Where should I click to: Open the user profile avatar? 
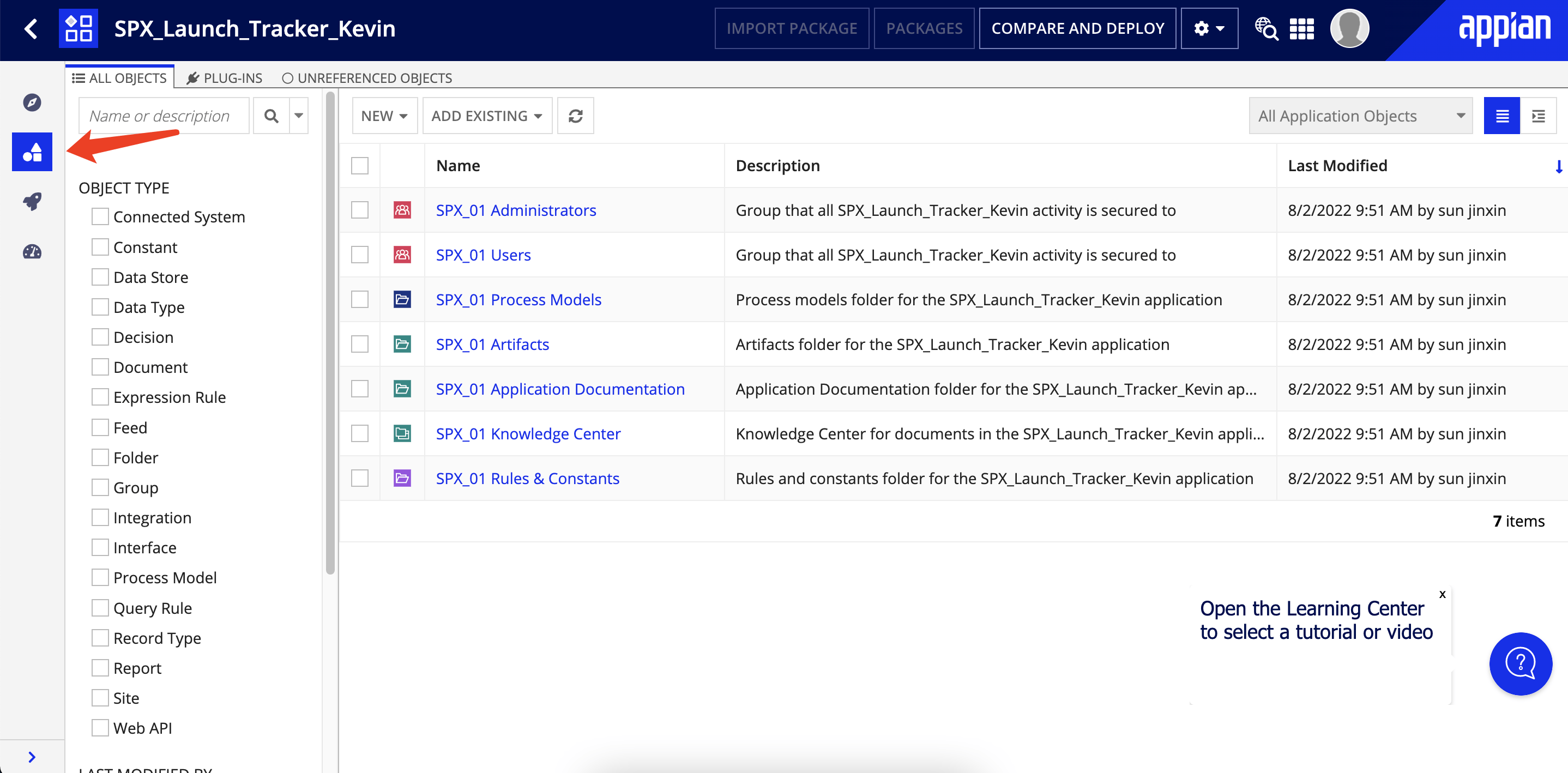(1349, 28)
